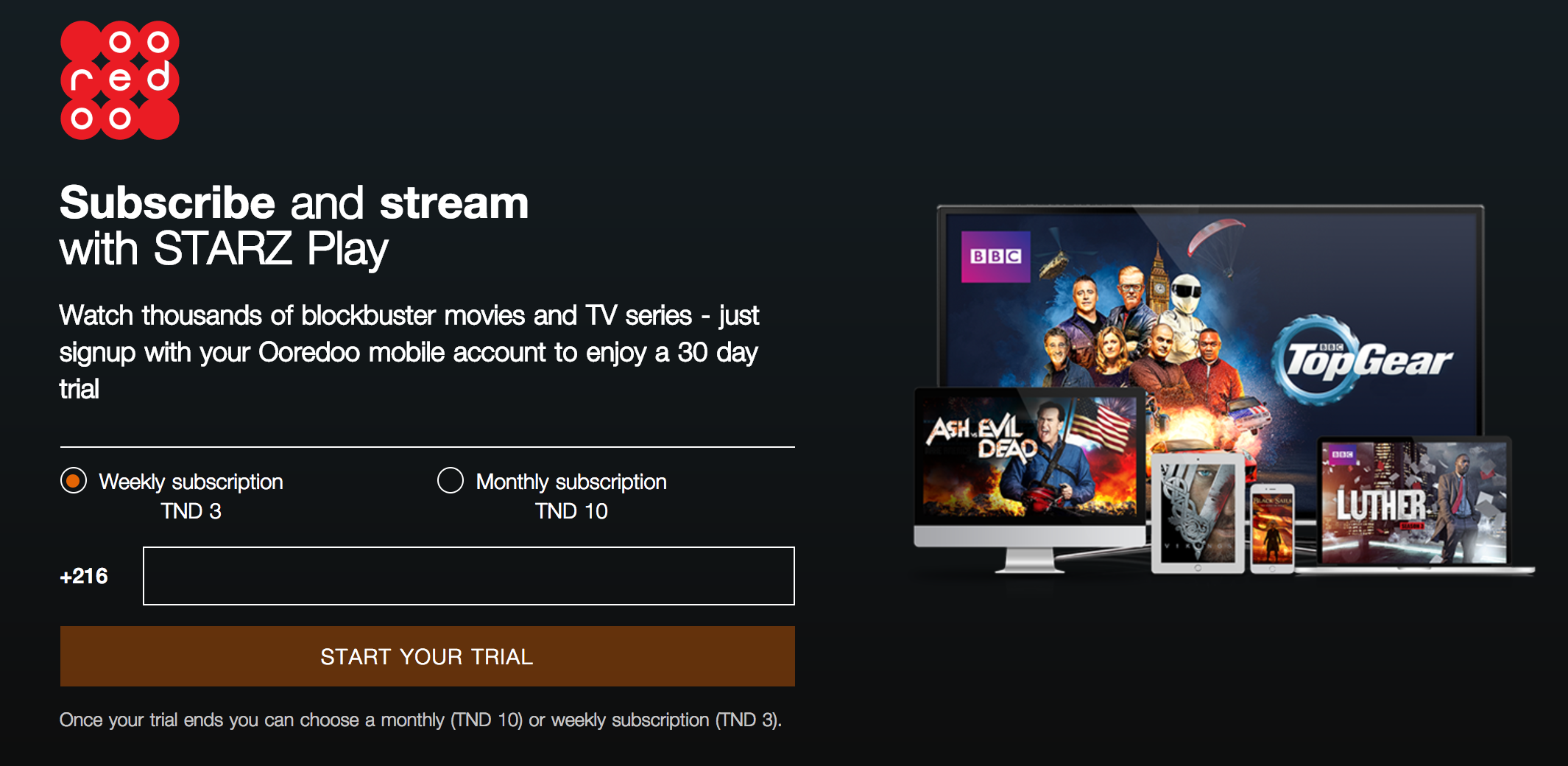The height and width of the screenshot is (766, 1568).
Task: Click the Black Sails phone artwork
Action: click(1273, 529)
